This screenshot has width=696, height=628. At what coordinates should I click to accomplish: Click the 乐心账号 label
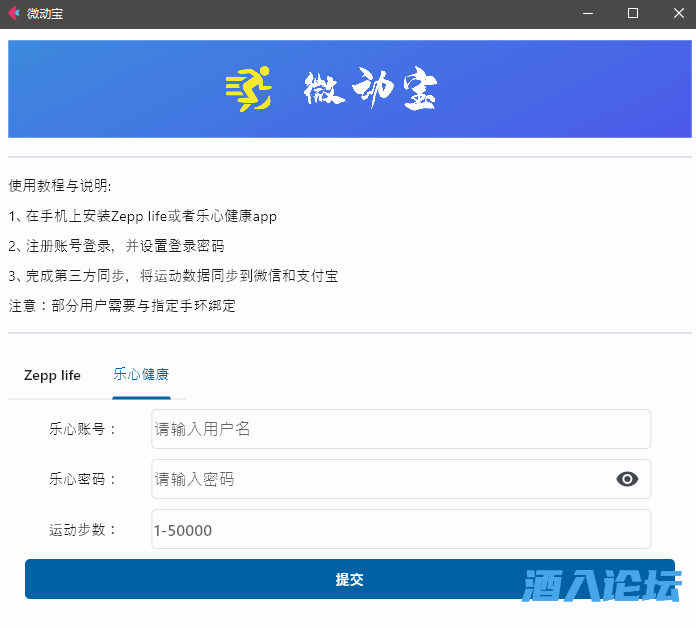82,429
